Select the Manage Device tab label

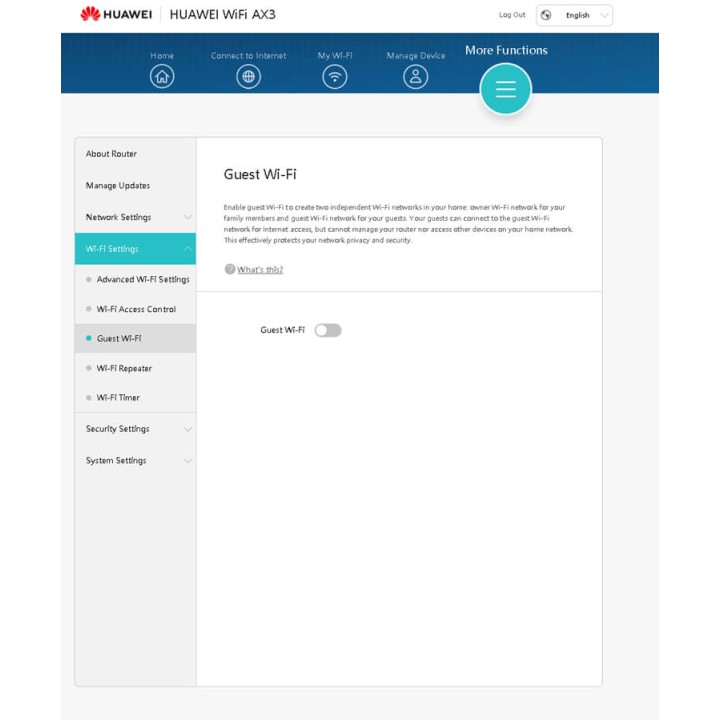[416, 56]
